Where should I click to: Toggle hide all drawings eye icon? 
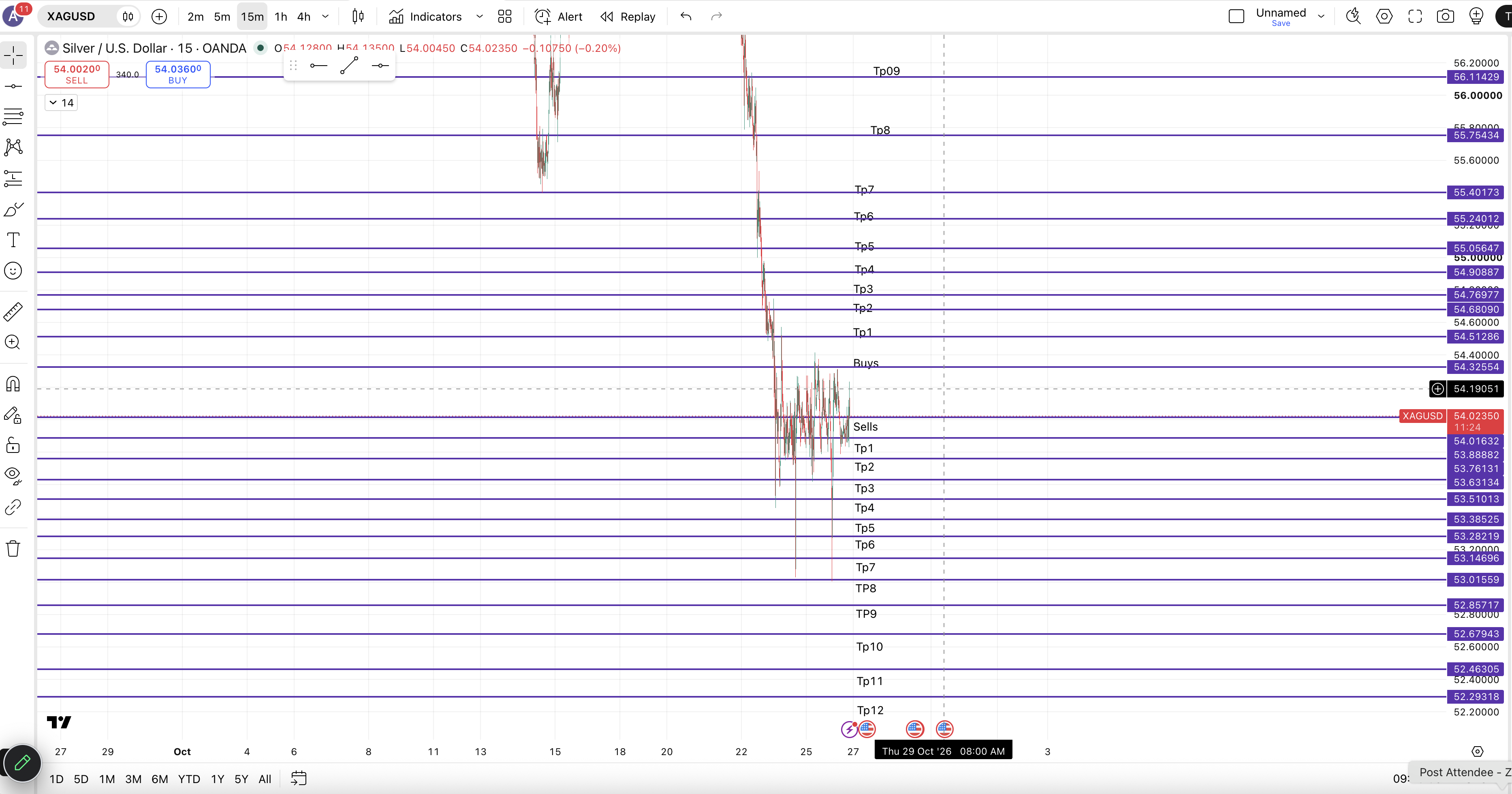point(13,476)
